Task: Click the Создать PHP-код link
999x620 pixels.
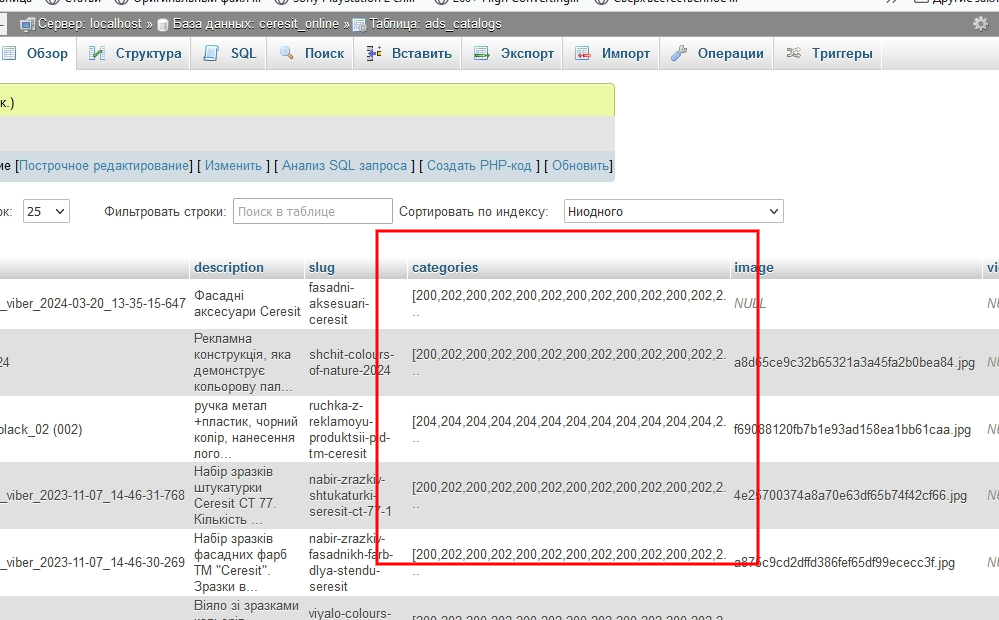Action: point(479,165)
